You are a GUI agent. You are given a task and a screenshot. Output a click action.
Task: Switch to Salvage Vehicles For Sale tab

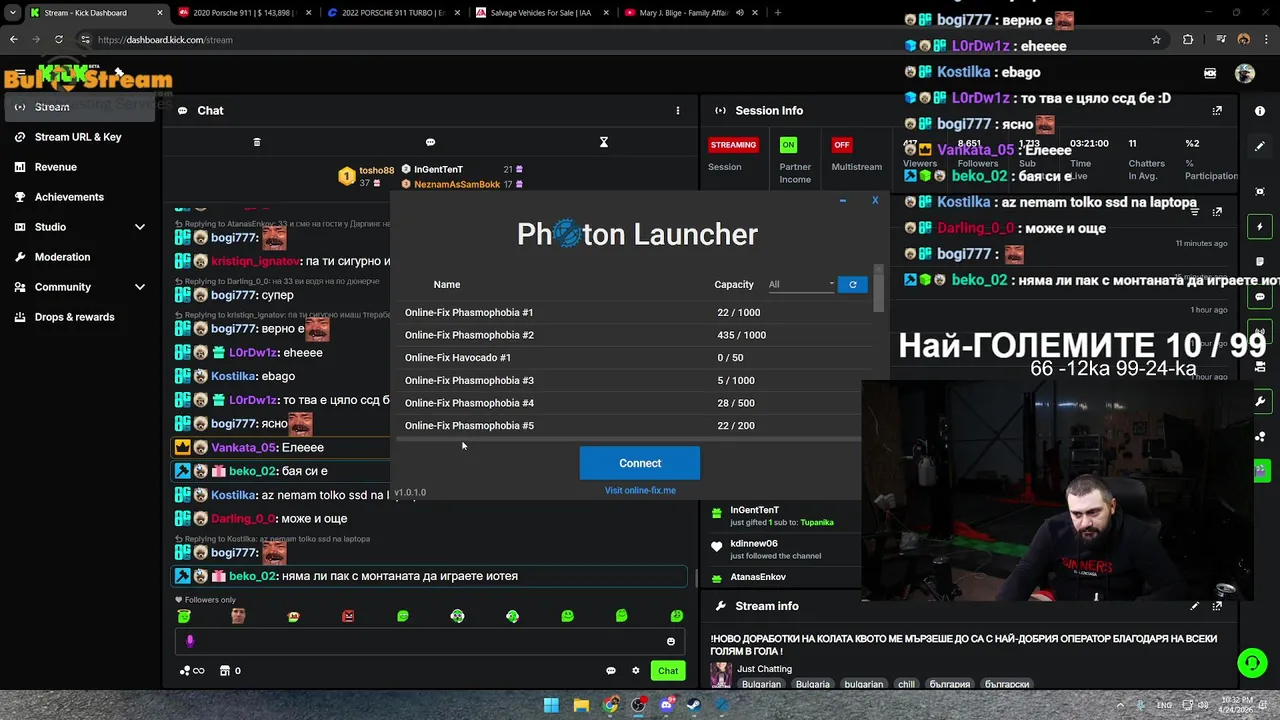542,13
